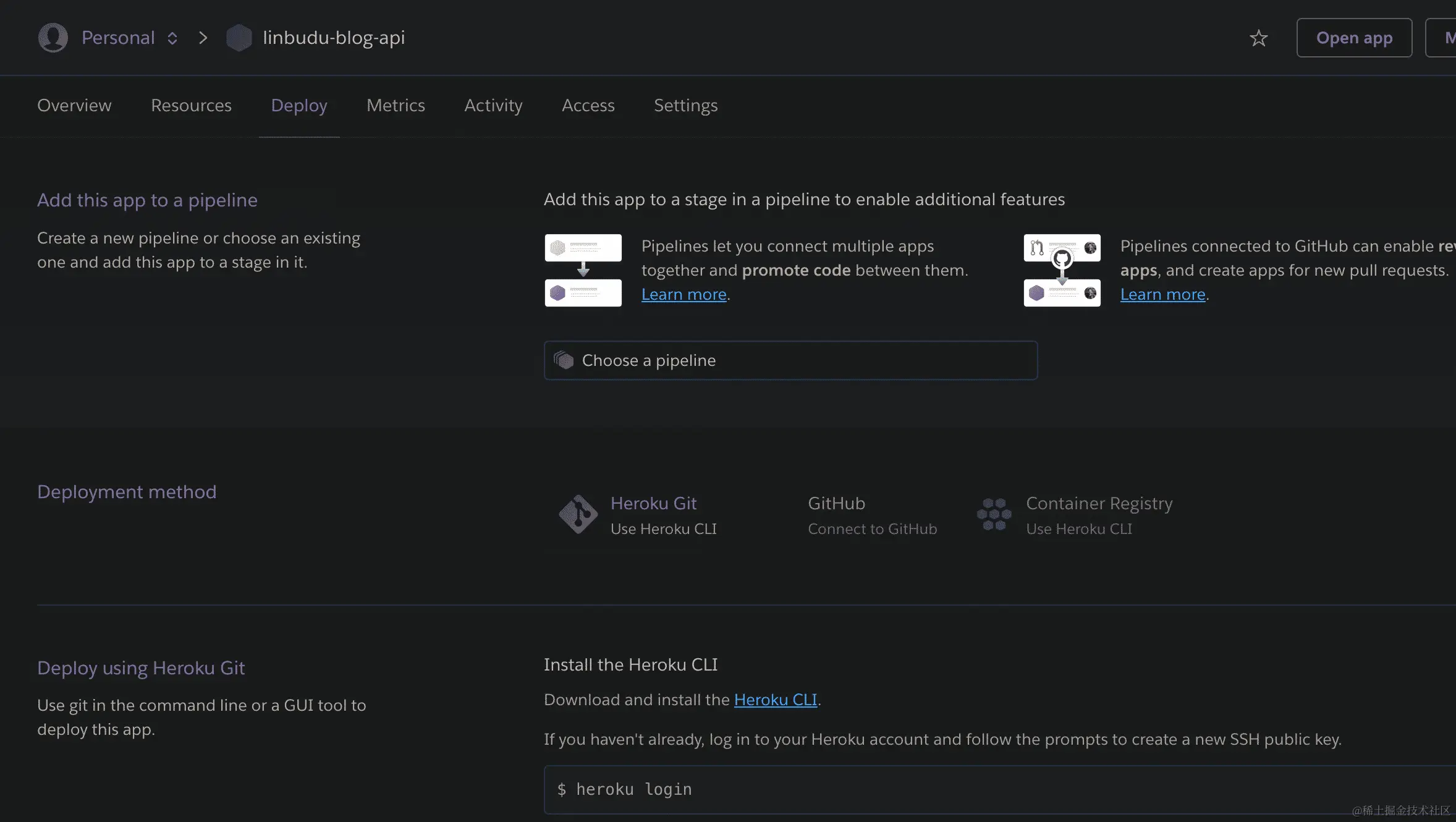Click the favorite star icon
The height and width of the screenshot is (822, 1456).
coord(1258,38)
